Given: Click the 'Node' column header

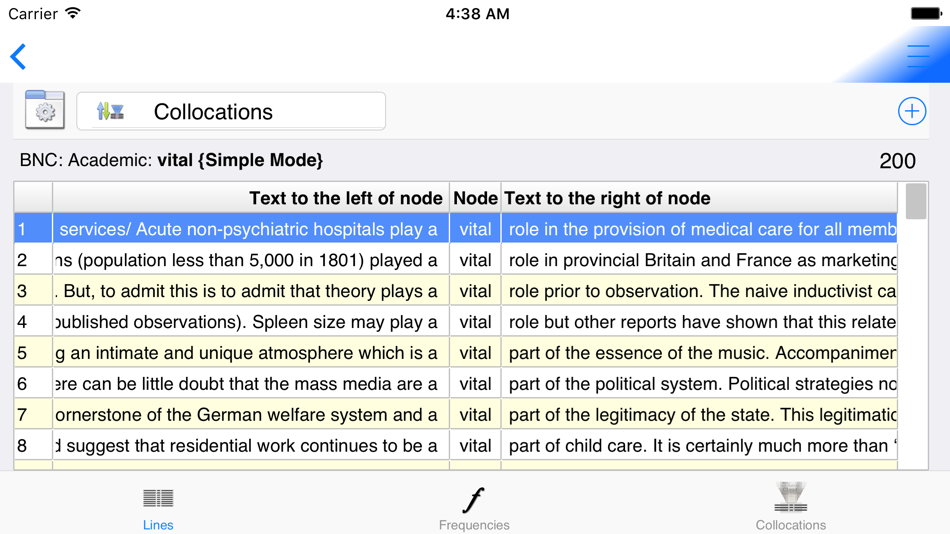Looking at the screenshot, I should click(475, 198).
